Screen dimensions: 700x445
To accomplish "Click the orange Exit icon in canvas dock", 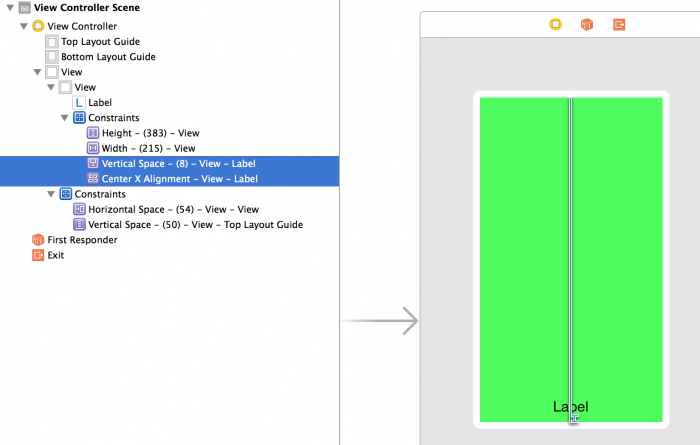I will tap(619, 24).
